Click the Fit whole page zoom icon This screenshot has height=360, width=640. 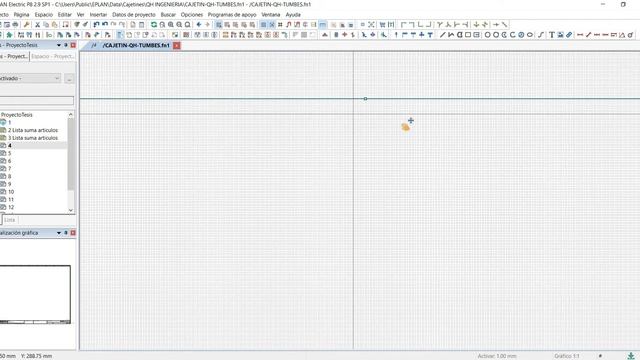pos(188,25)
